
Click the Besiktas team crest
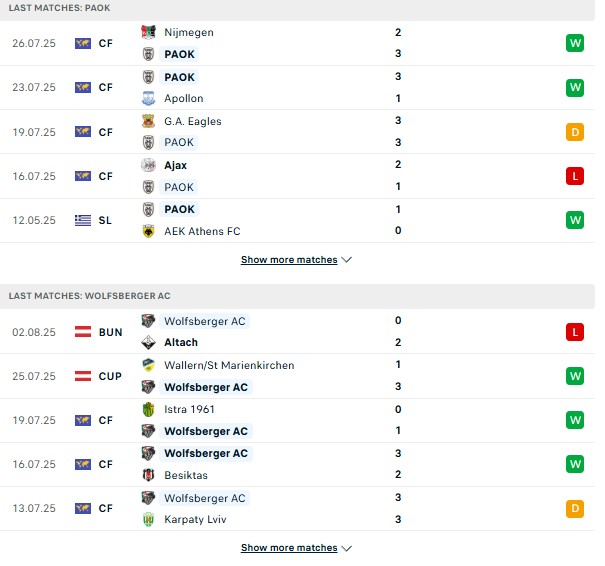point(148,475)
